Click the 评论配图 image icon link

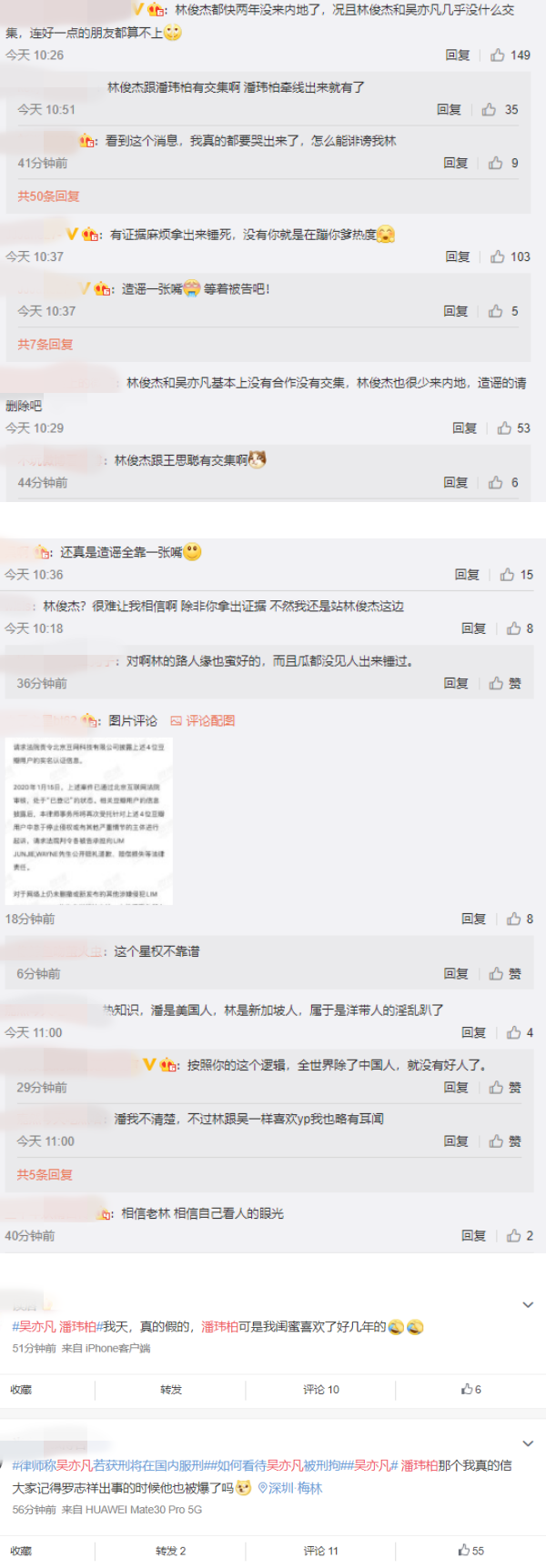click(203, 720)
